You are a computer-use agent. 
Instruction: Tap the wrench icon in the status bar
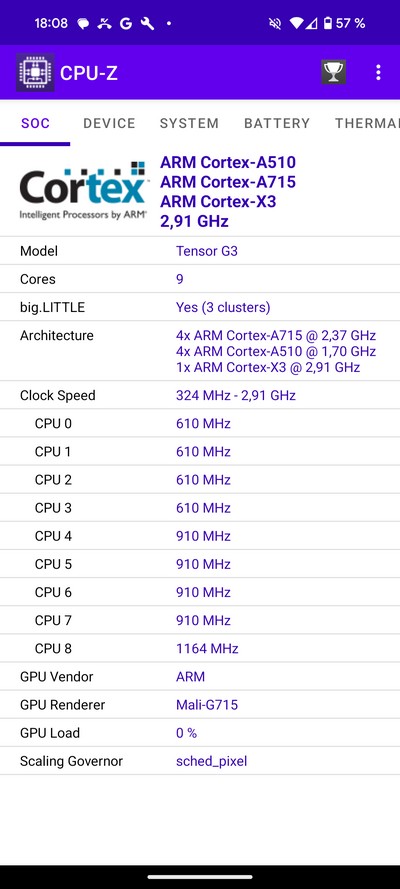pyautogui.click(x=147, y=23)
